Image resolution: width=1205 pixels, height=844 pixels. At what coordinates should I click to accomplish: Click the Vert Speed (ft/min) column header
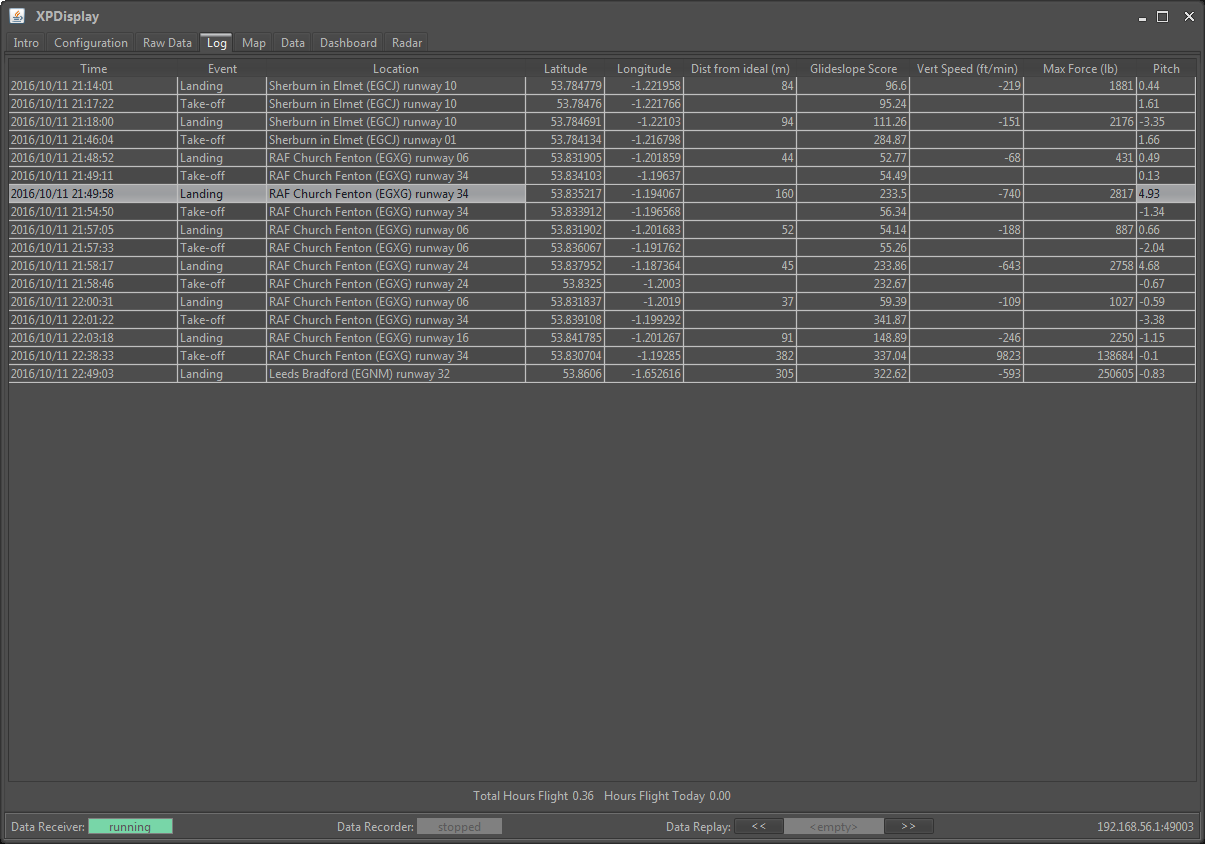[967, 69]
